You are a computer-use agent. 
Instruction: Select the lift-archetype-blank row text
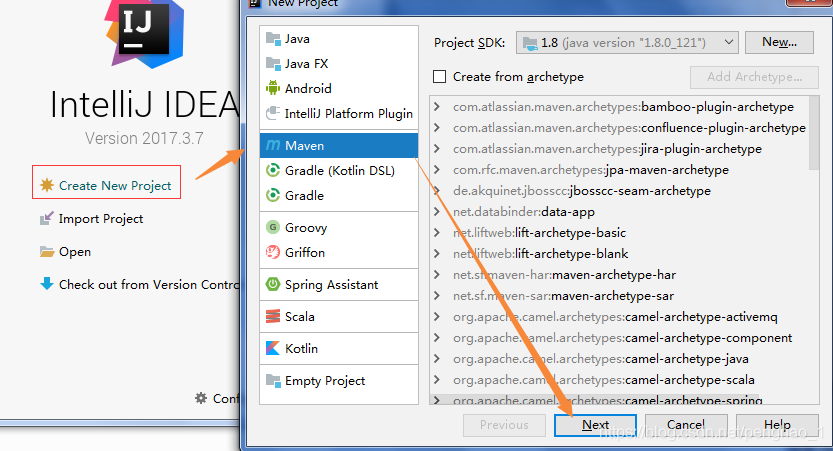pyautogui.click(x=540, y=254)
